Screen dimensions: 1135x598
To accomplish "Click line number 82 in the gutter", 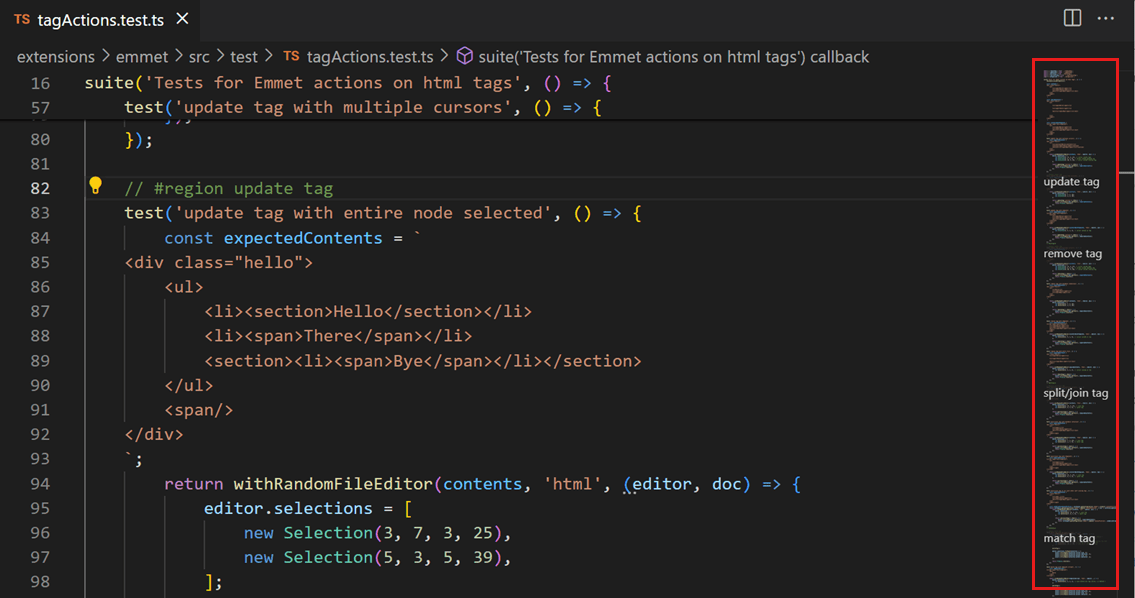I will click(40, 188).
